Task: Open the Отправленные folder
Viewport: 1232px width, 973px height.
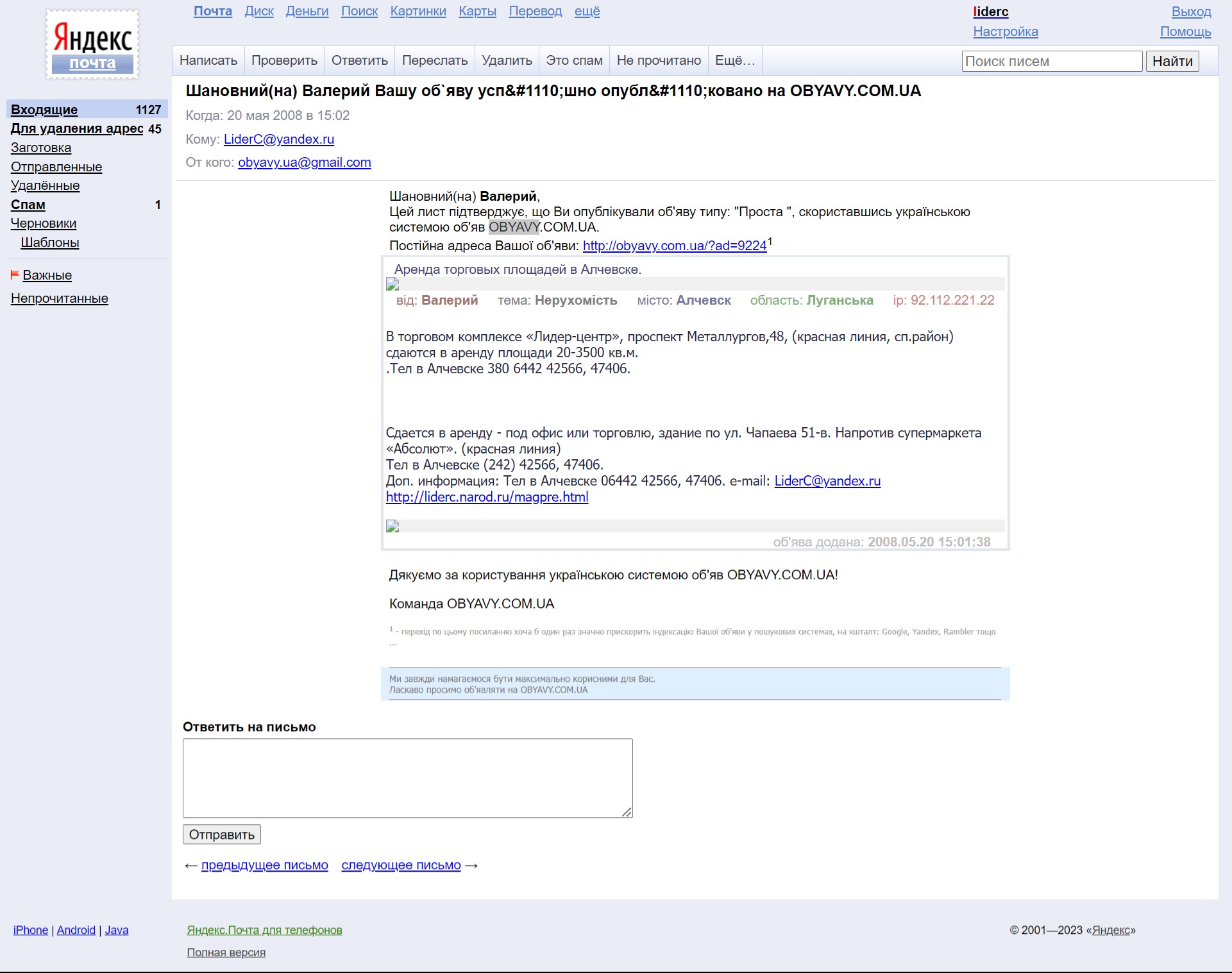Action: pos(56,167)
